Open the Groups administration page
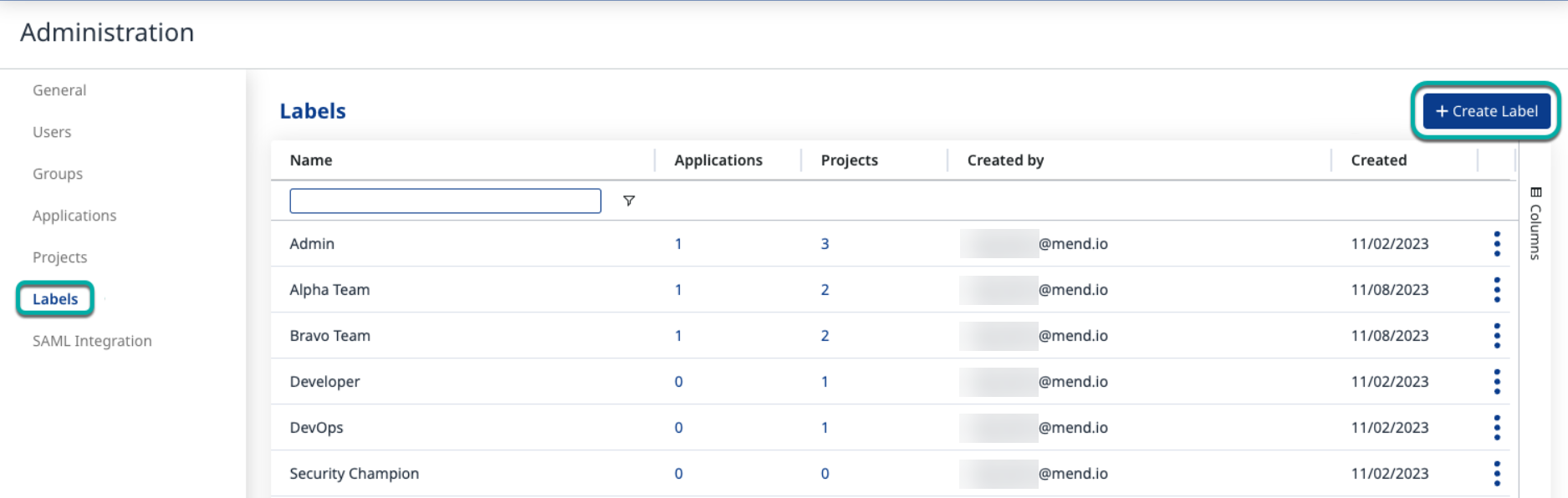 point(58,174)
